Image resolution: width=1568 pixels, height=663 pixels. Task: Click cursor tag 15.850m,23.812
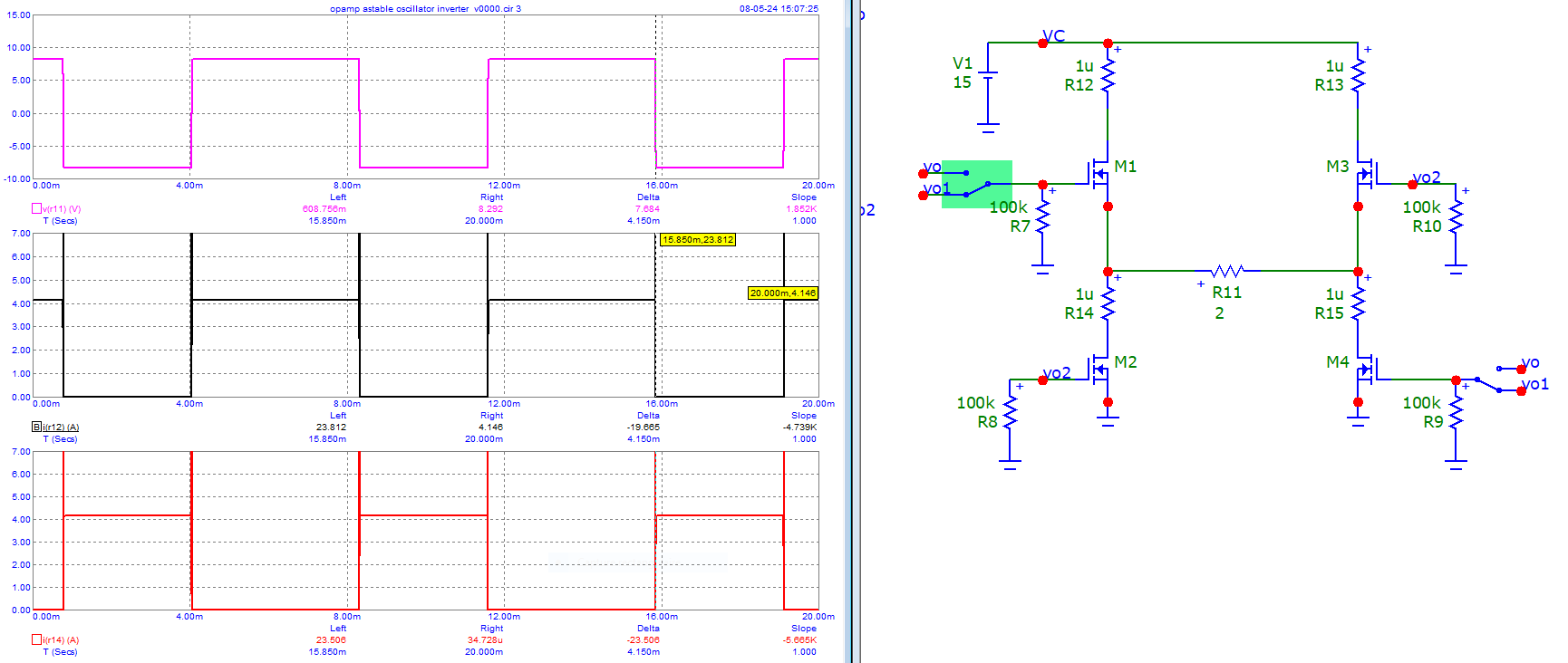click(698, 240)
